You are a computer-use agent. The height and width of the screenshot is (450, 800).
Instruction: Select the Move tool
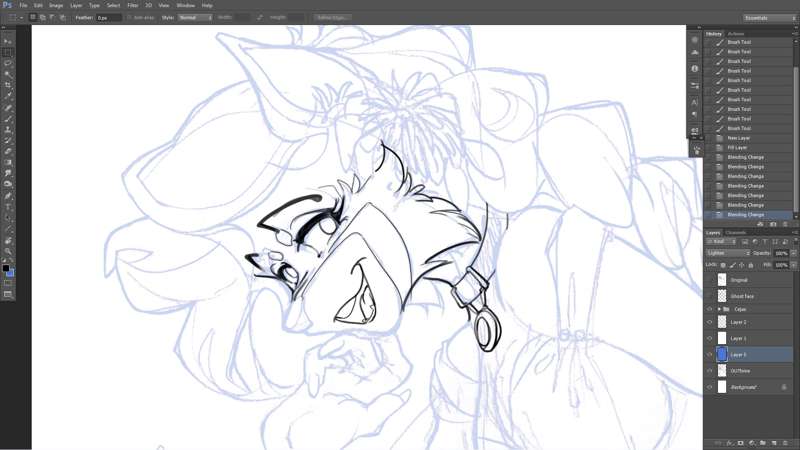8,41
